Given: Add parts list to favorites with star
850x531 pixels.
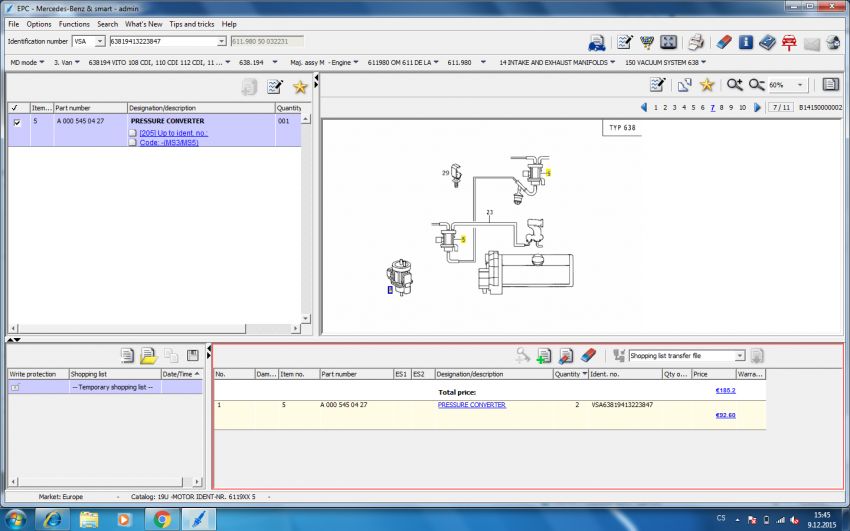Looking at the screenshot, I should tap(300, 87).
